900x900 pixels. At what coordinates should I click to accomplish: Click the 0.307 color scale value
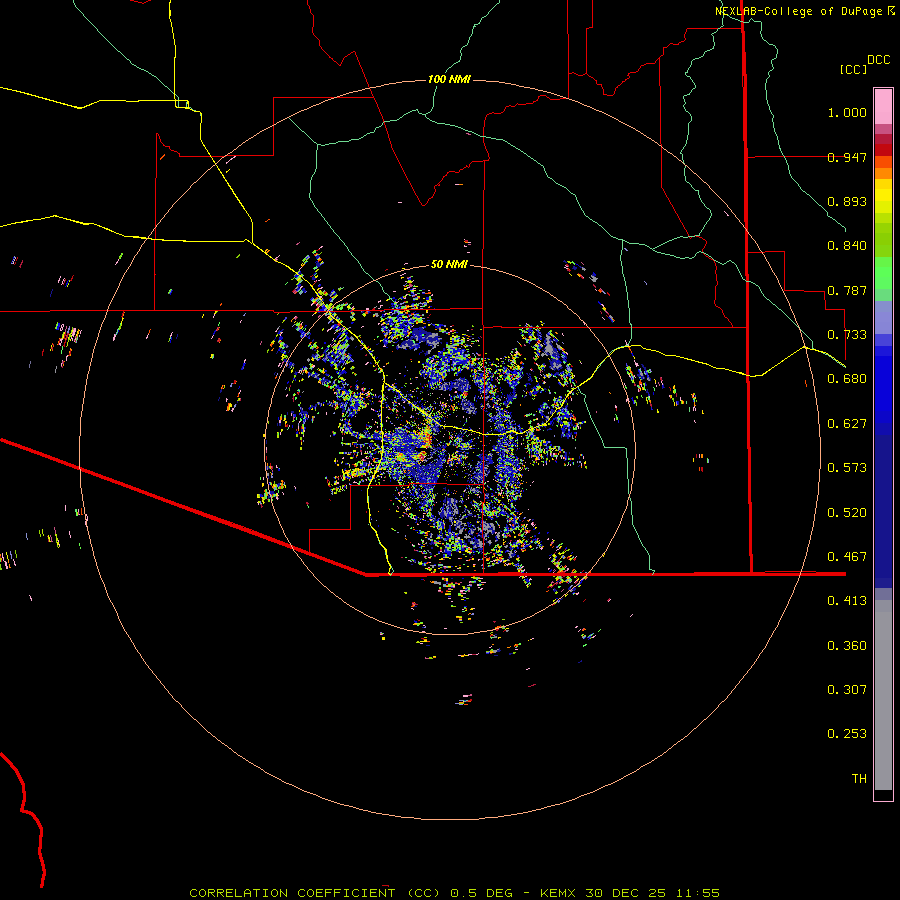coord(847,690)
